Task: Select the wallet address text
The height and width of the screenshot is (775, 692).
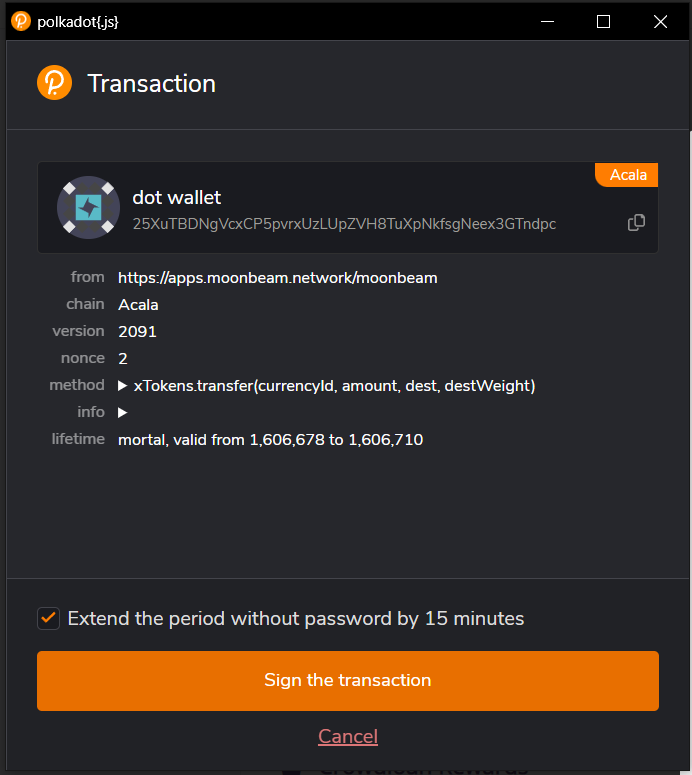Action: pyautogui.click(x=344, y=224)
